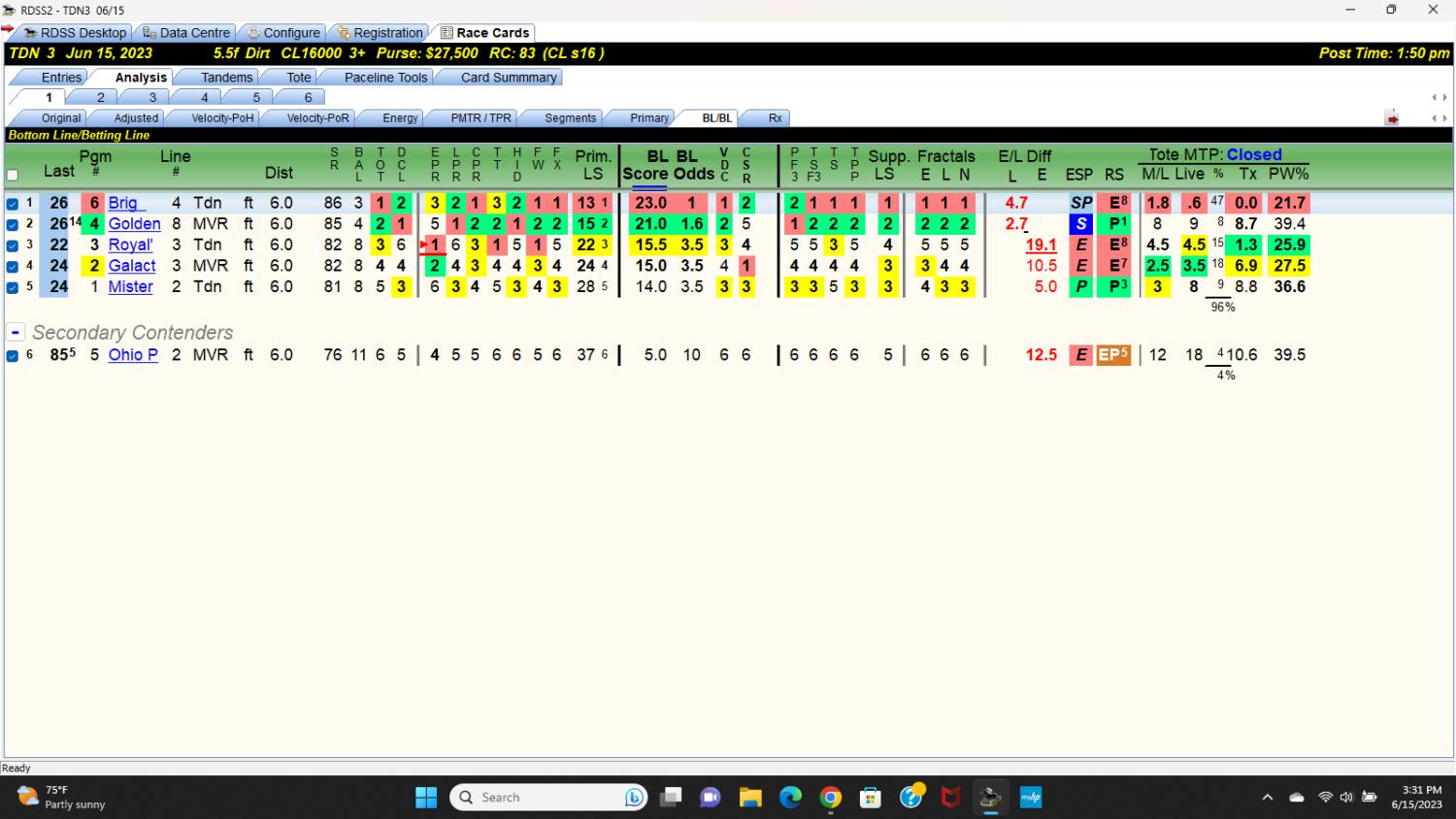The image size is (1456, 819).
Task: Toggle the select-all horses checkbox in header
Action: (13, 176)
